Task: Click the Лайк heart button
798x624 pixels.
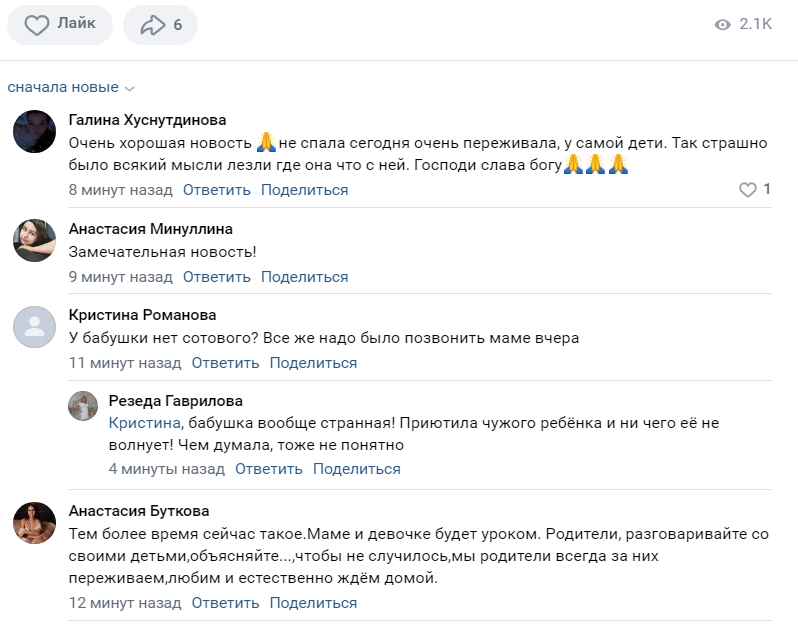Action: click(59, 25)
